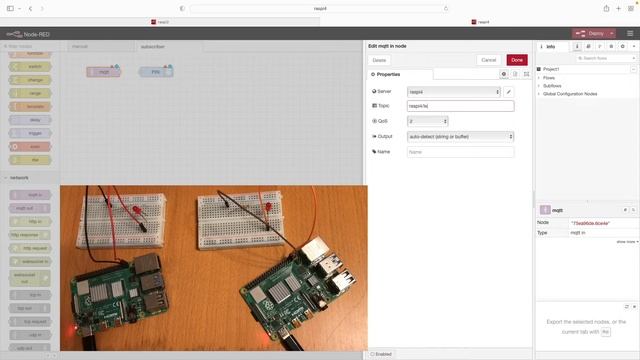
Task: Select the delay node in the palette
Action: [x=31, y=120]
